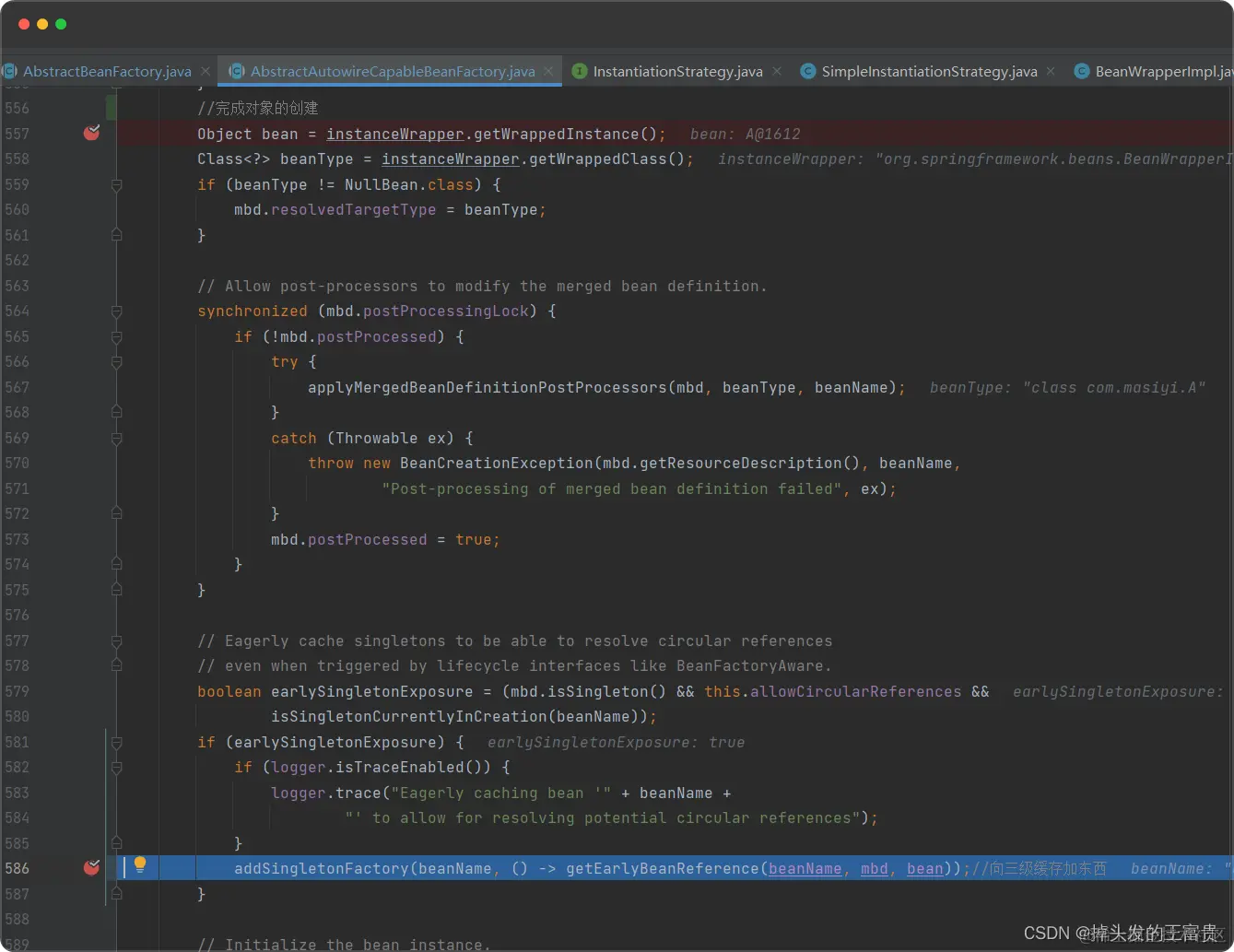Click getEarlyBeanReference on line 586
The image size is (1234, 952).
tap(662, 868)
